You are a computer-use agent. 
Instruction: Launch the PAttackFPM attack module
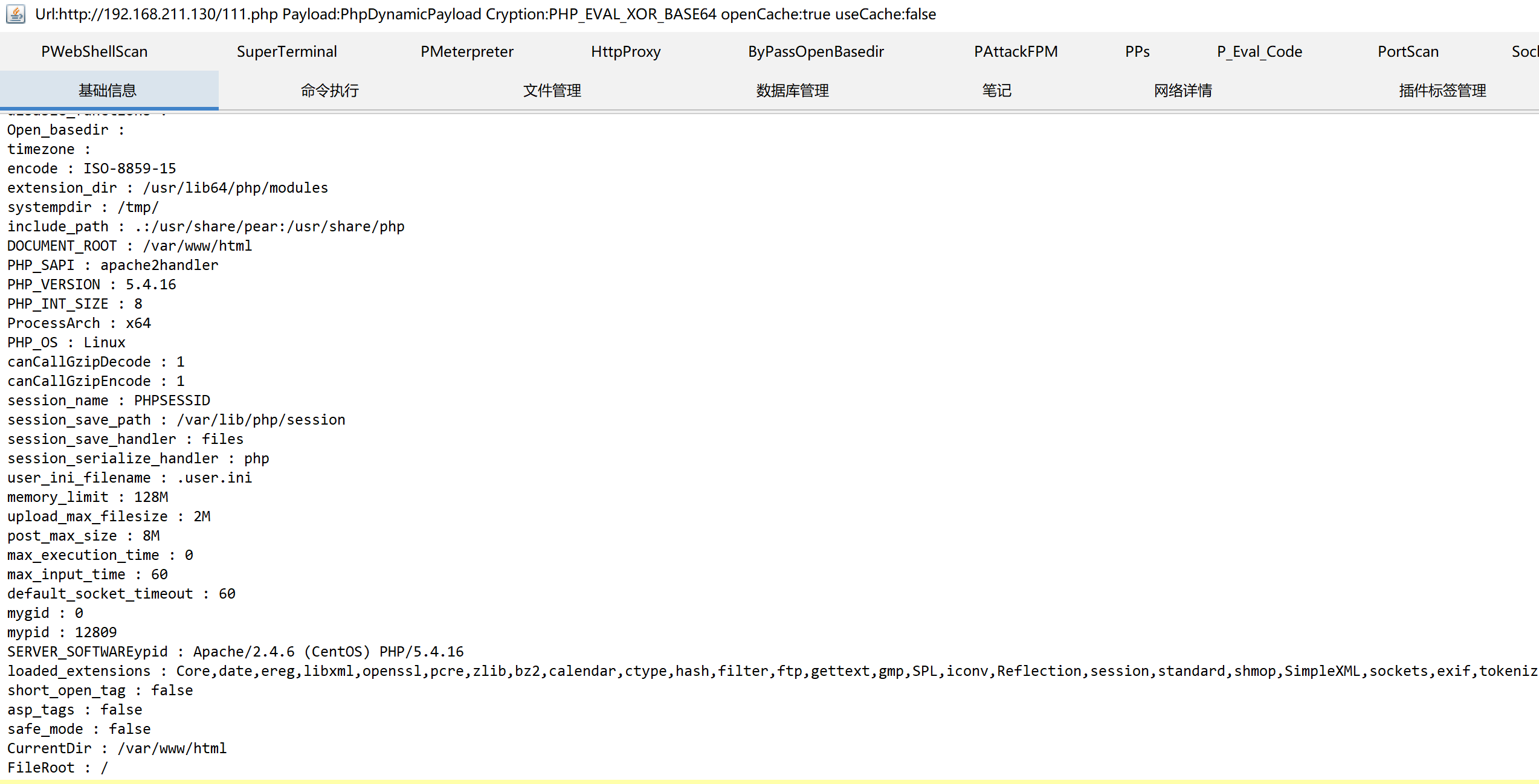[x=1016, y=51]
